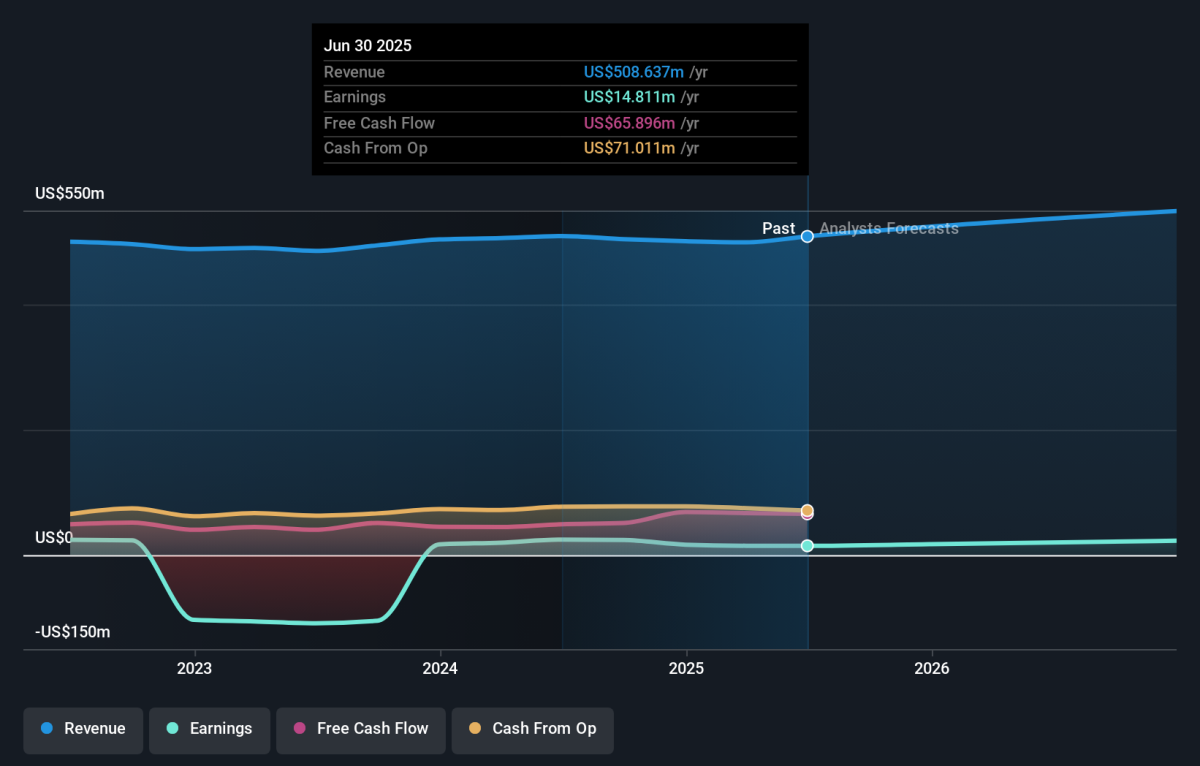
Task: Toggle the Cash From Op legend series
Action: point(532,729)
